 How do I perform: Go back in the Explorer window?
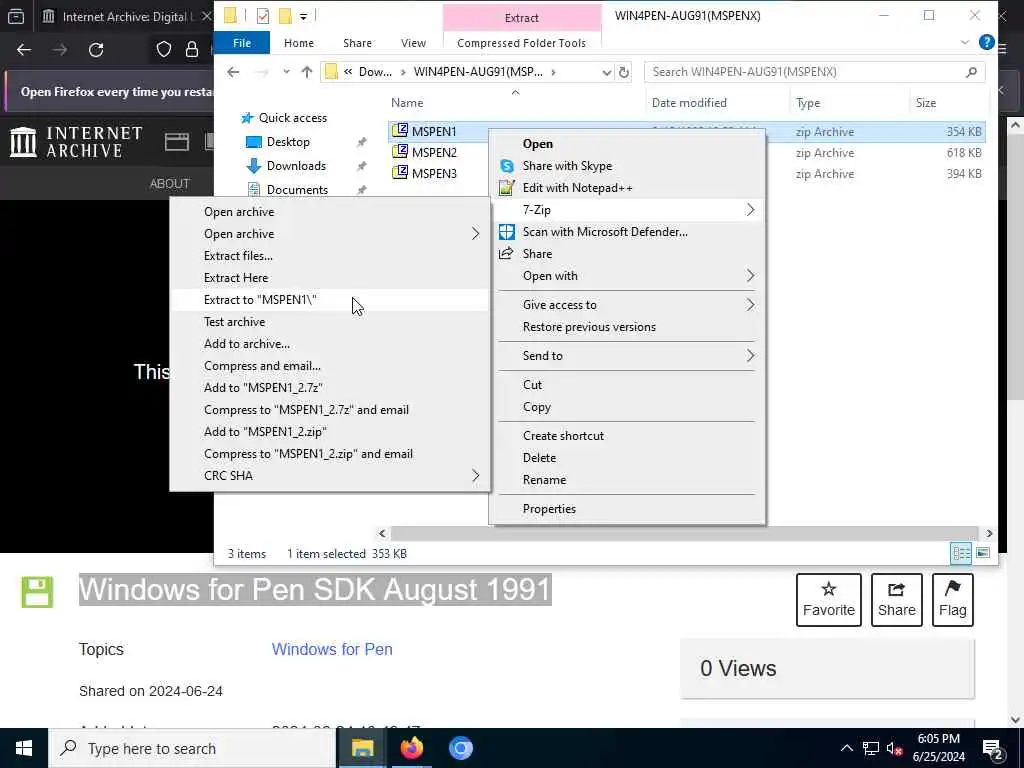[x=233, y=72]
